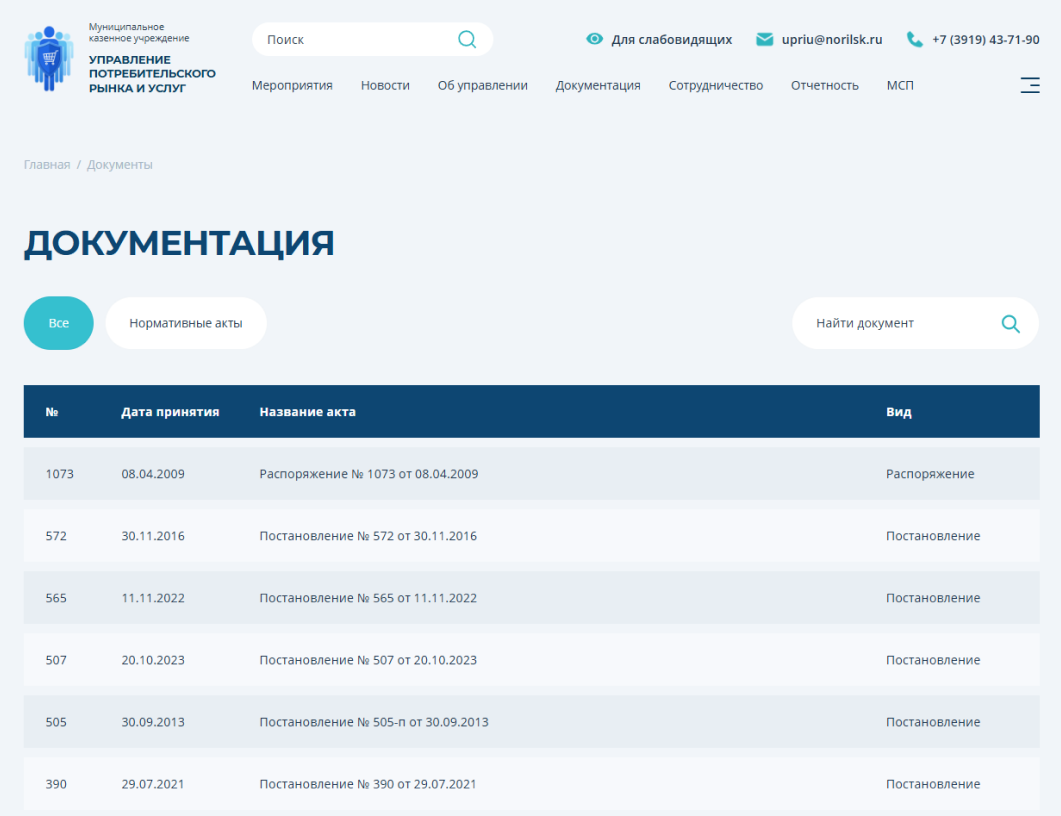Select the Все filter tab

(59, 323)
